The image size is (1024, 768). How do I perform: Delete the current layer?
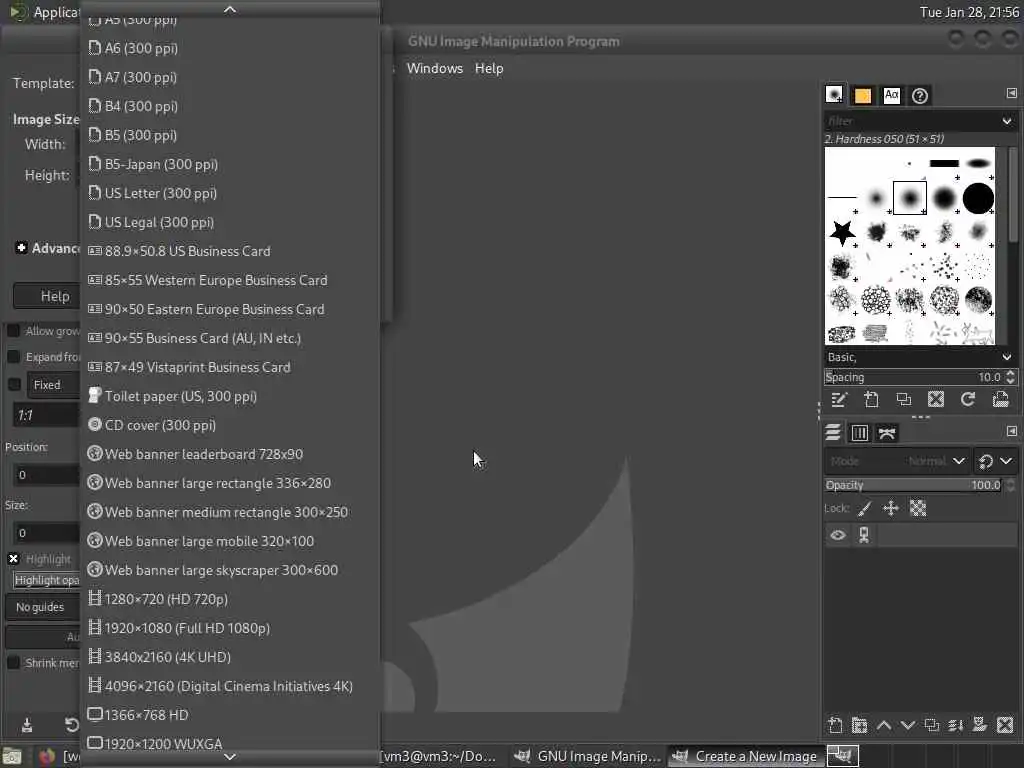1005,725
